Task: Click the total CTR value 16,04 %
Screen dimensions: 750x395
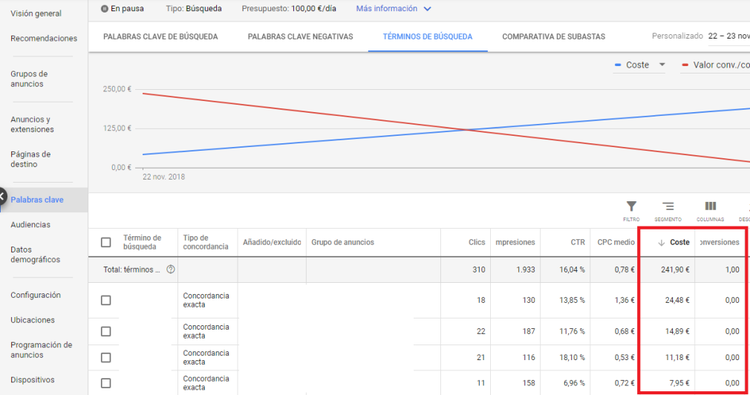Action: pyautogui.click(x=572, y=270)
